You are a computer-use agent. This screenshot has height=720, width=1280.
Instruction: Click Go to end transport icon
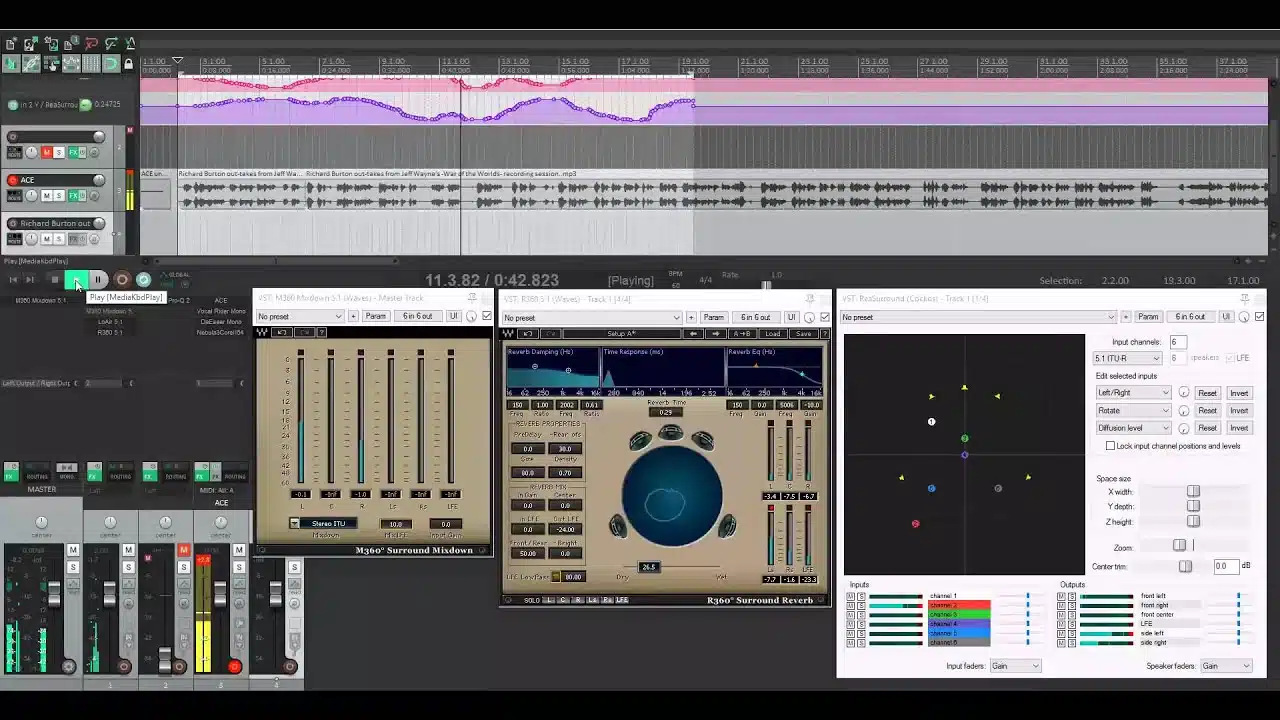[x=31, y=280]
